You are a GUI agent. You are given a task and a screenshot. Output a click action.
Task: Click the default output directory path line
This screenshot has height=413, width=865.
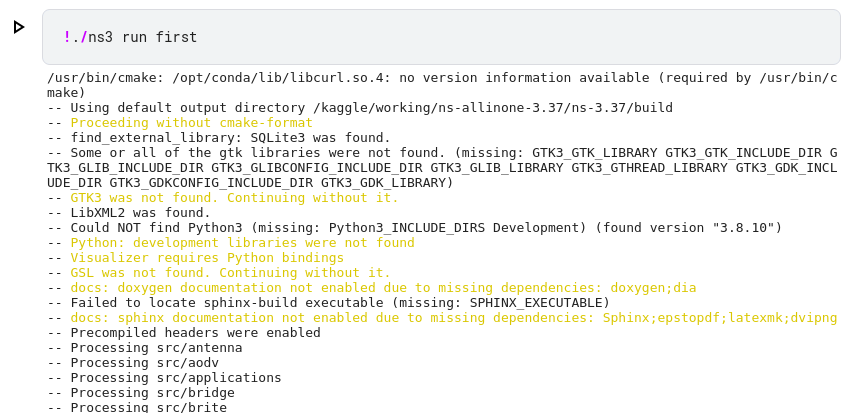point(360,108)
